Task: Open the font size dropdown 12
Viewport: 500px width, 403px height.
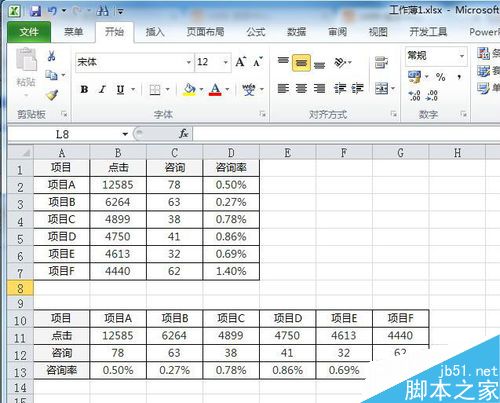Action: (x=226, y=62)
